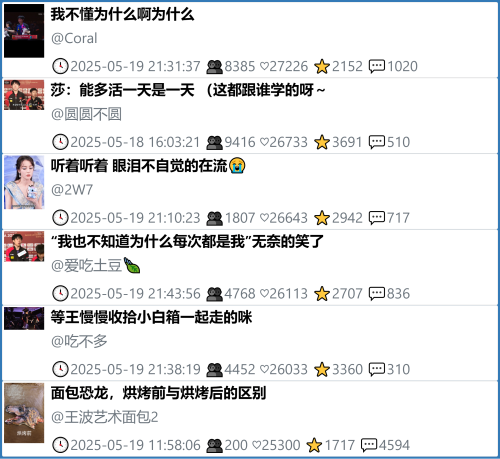Viewport: 500px width, 459px height.
Task: Open the post 面包恐龙，烘烤前与烘烤后的区别
Action: 158,393
